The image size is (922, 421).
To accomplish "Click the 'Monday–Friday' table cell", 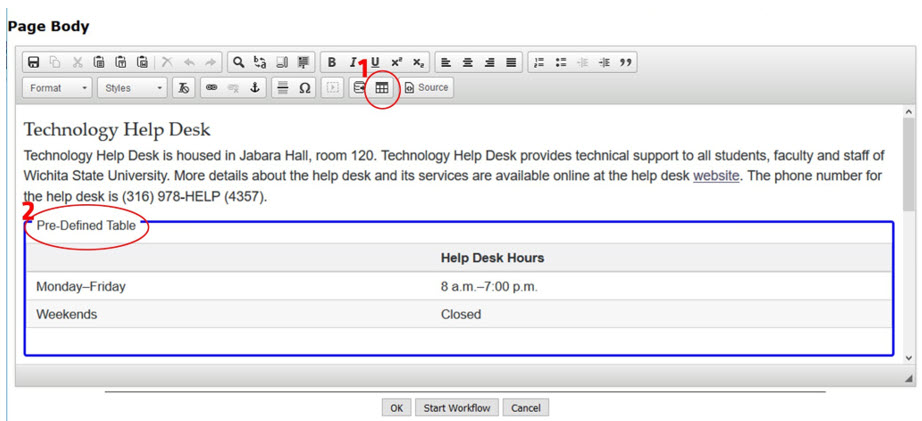I will point(81,287).
